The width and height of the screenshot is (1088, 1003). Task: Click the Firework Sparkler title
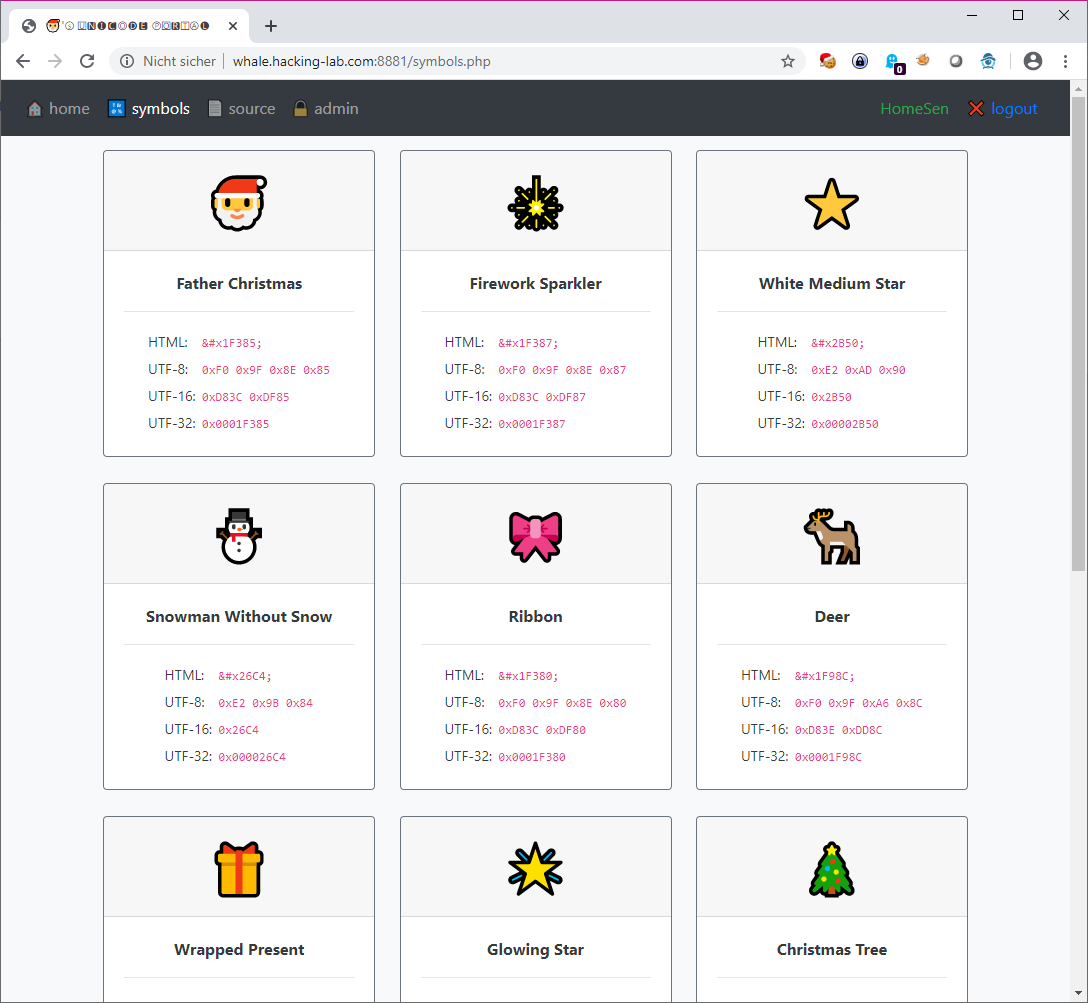535,284
